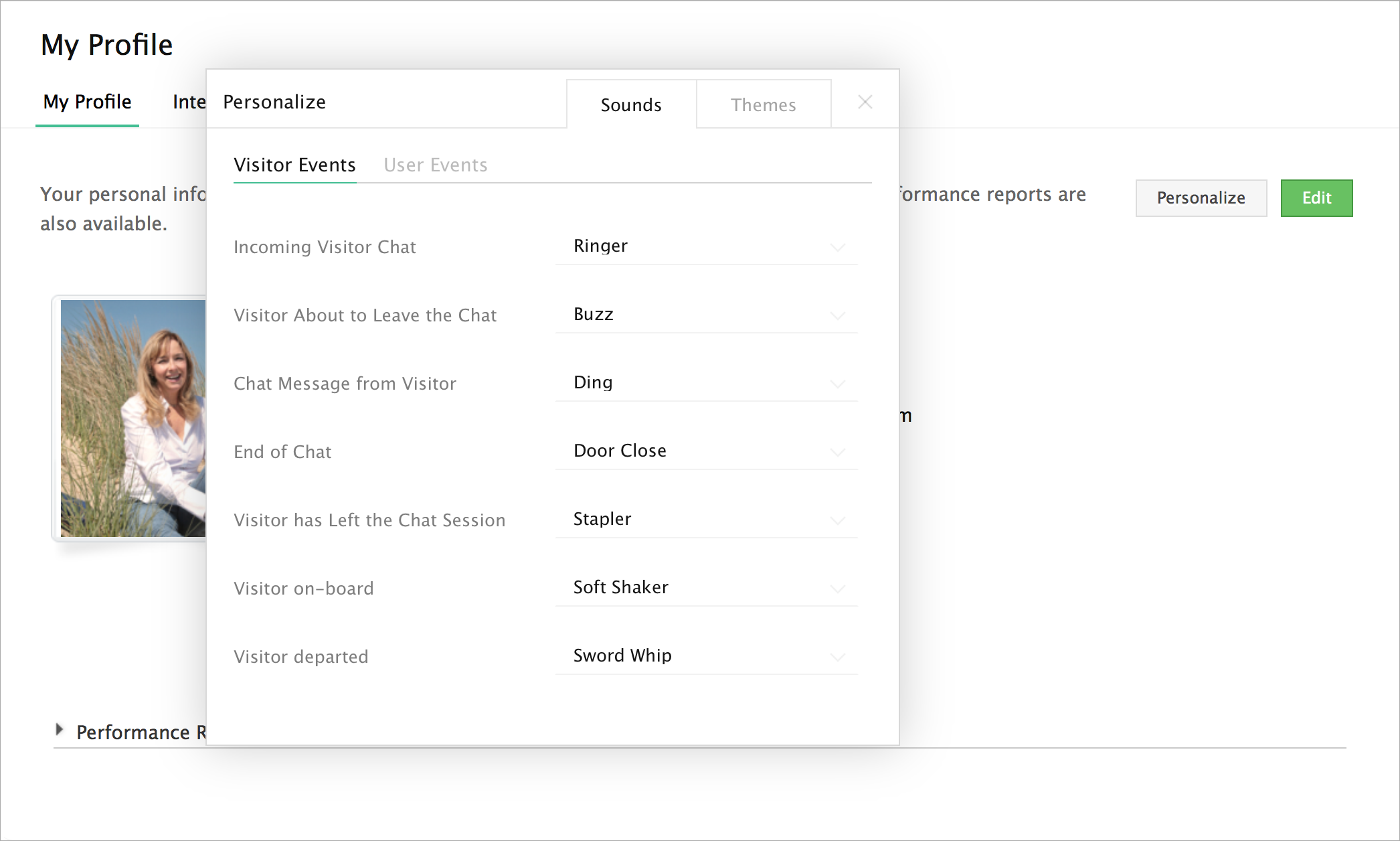Screen dimensions: 1400x841
Task: Click chevron arrow next to Sword Whip
Action: (x=837, y=657)
